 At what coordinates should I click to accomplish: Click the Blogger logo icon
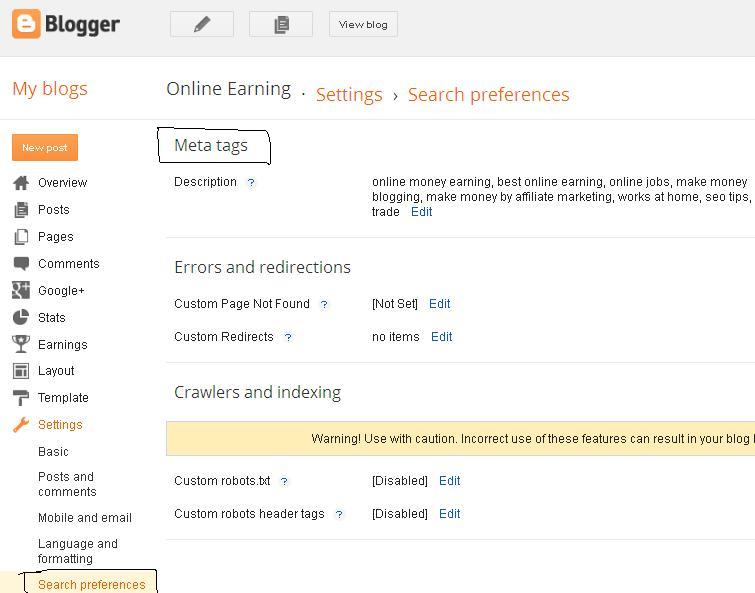(x=27, y=24)
